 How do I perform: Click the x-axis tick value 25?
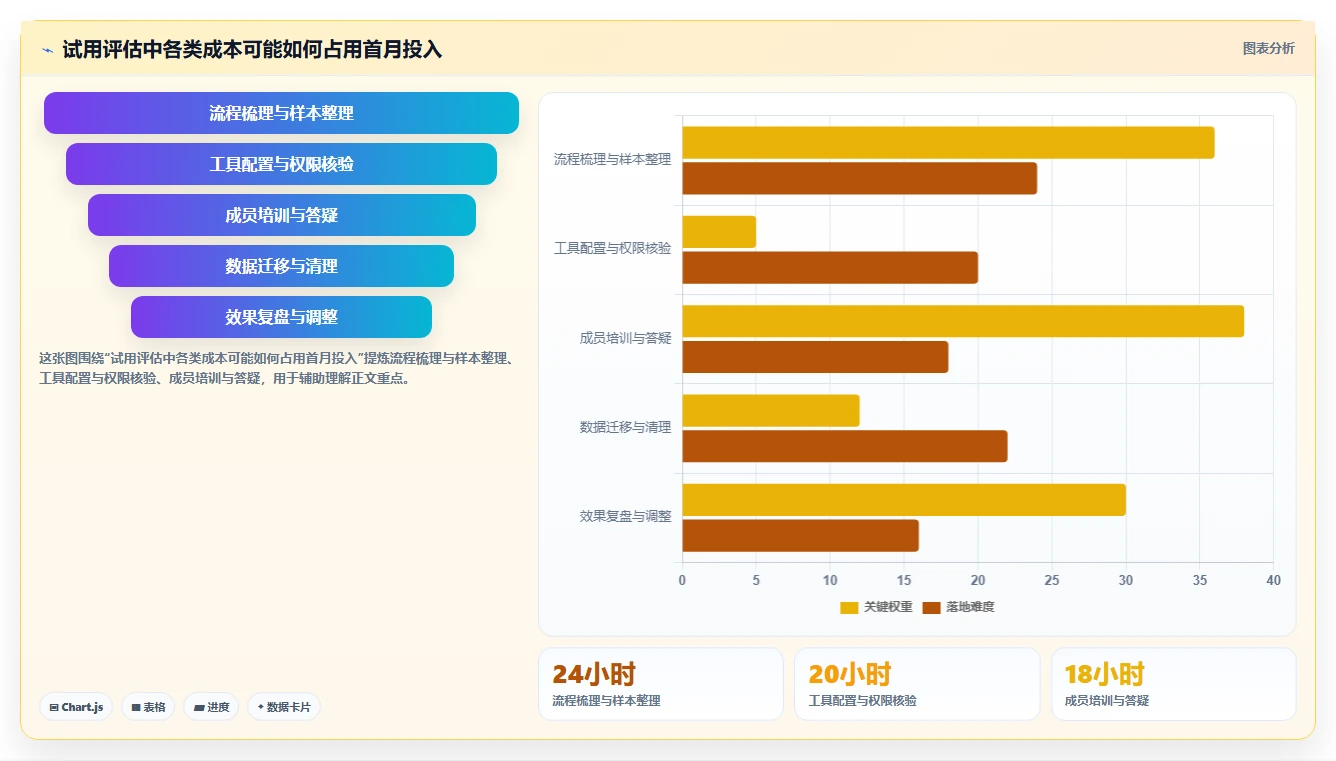click(x=1052, y=580)
